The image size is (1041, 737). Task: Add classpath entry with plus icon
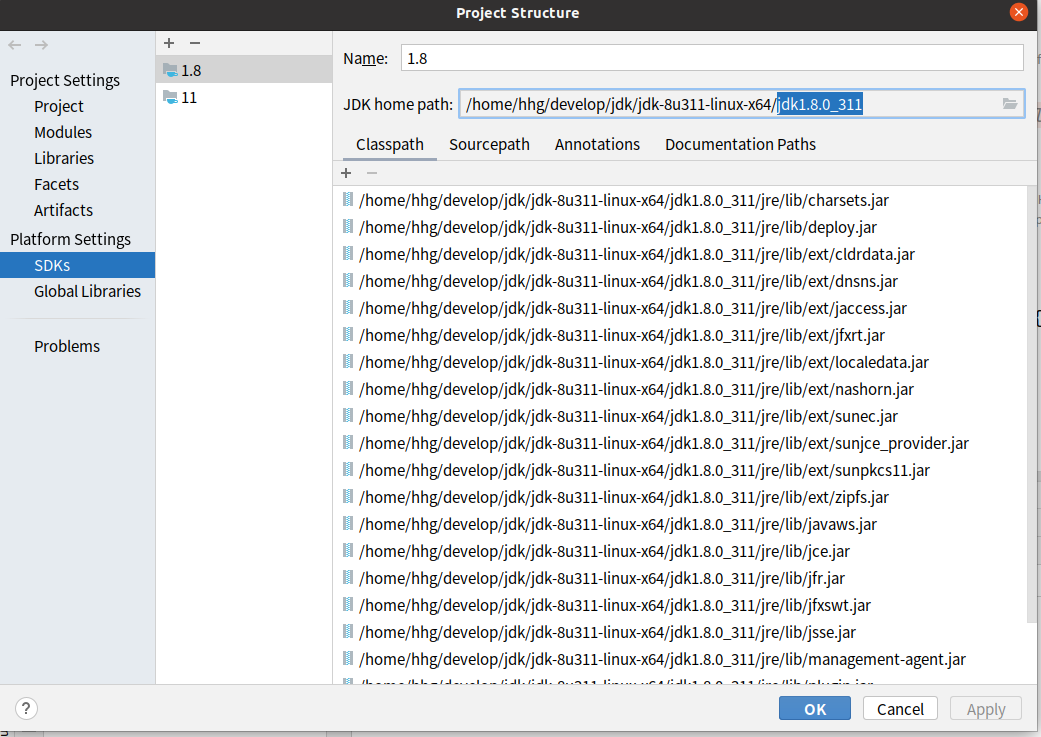tap(346, 173)
